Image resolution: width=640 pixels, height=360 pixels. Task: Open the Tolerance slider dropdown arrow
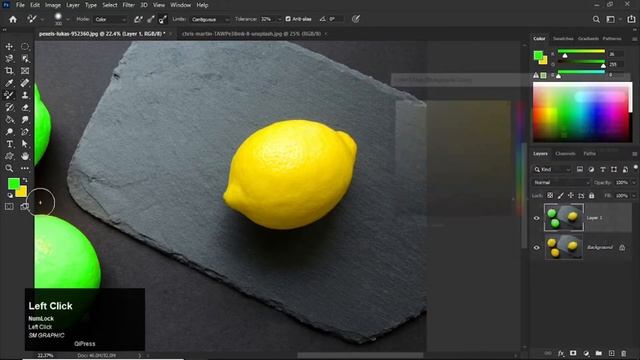coord(279,19)
